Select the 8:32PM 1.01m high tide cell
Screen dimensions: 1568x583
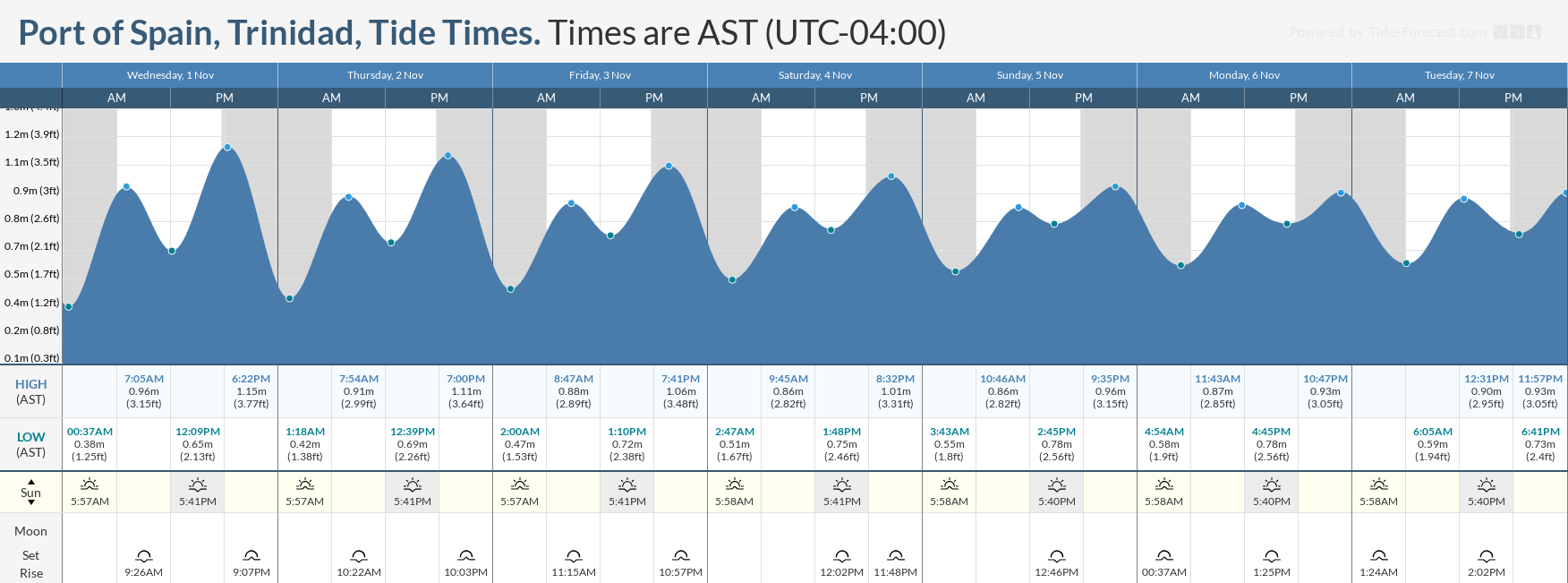tap(895, 391)
